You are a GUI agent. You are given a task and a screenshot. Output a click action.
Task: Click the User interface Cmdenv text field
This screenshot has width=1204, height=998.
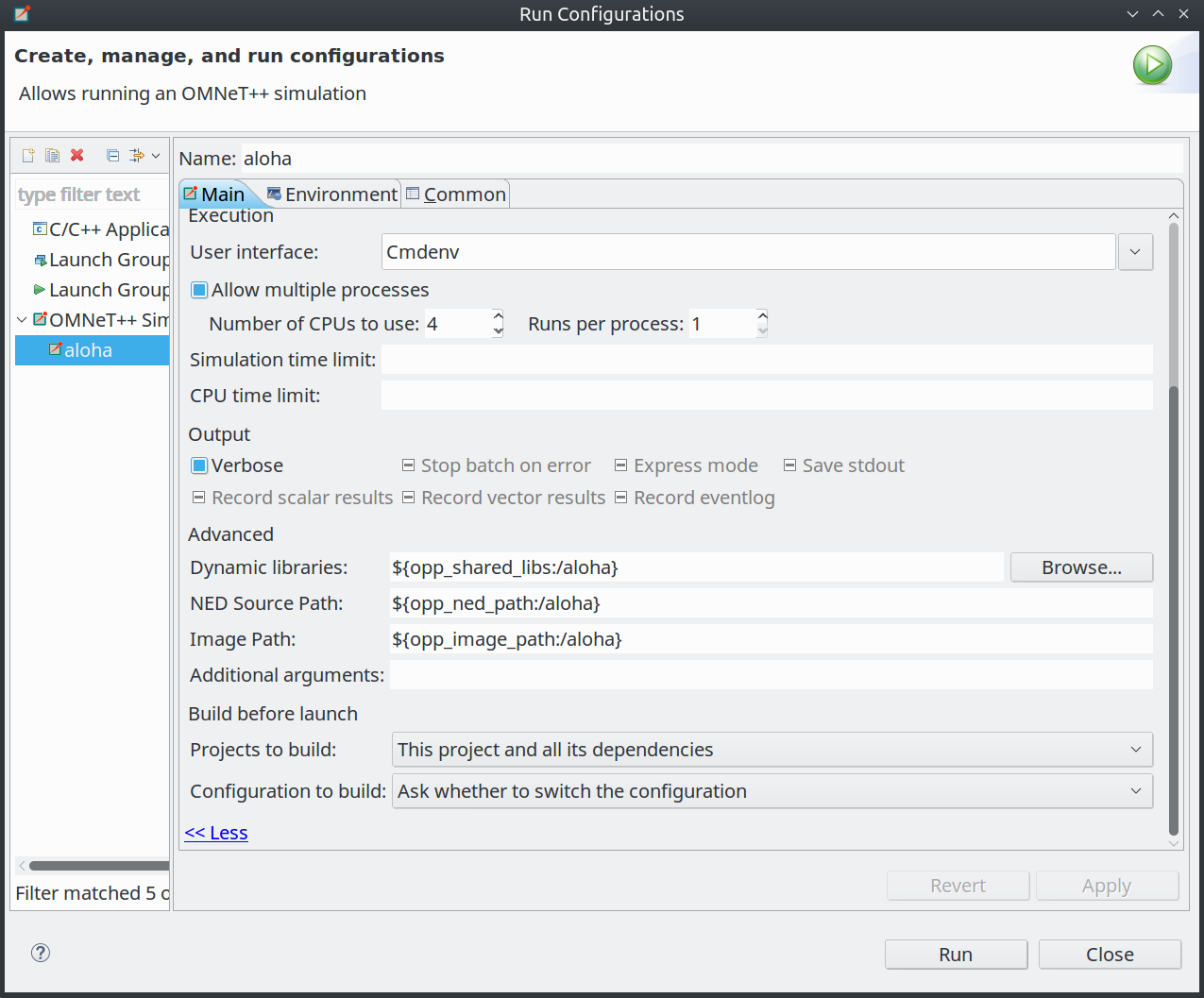pos(749,252)
